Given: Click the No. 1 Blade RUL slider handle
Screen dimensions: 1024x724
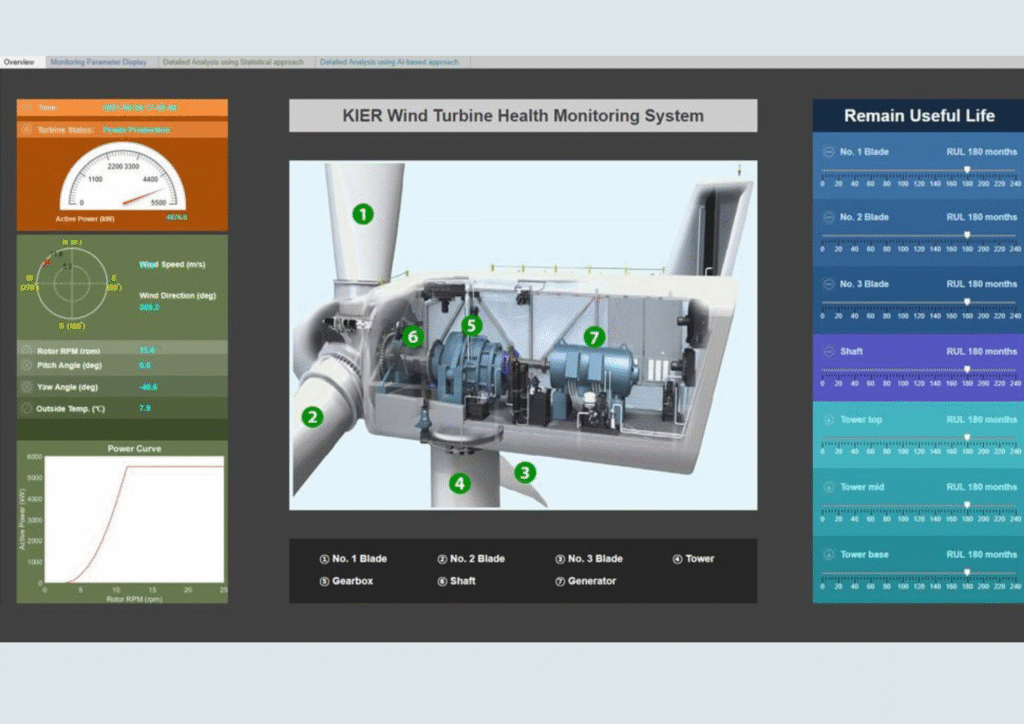Looking at the screenshot, I should (x=967, y=169).
